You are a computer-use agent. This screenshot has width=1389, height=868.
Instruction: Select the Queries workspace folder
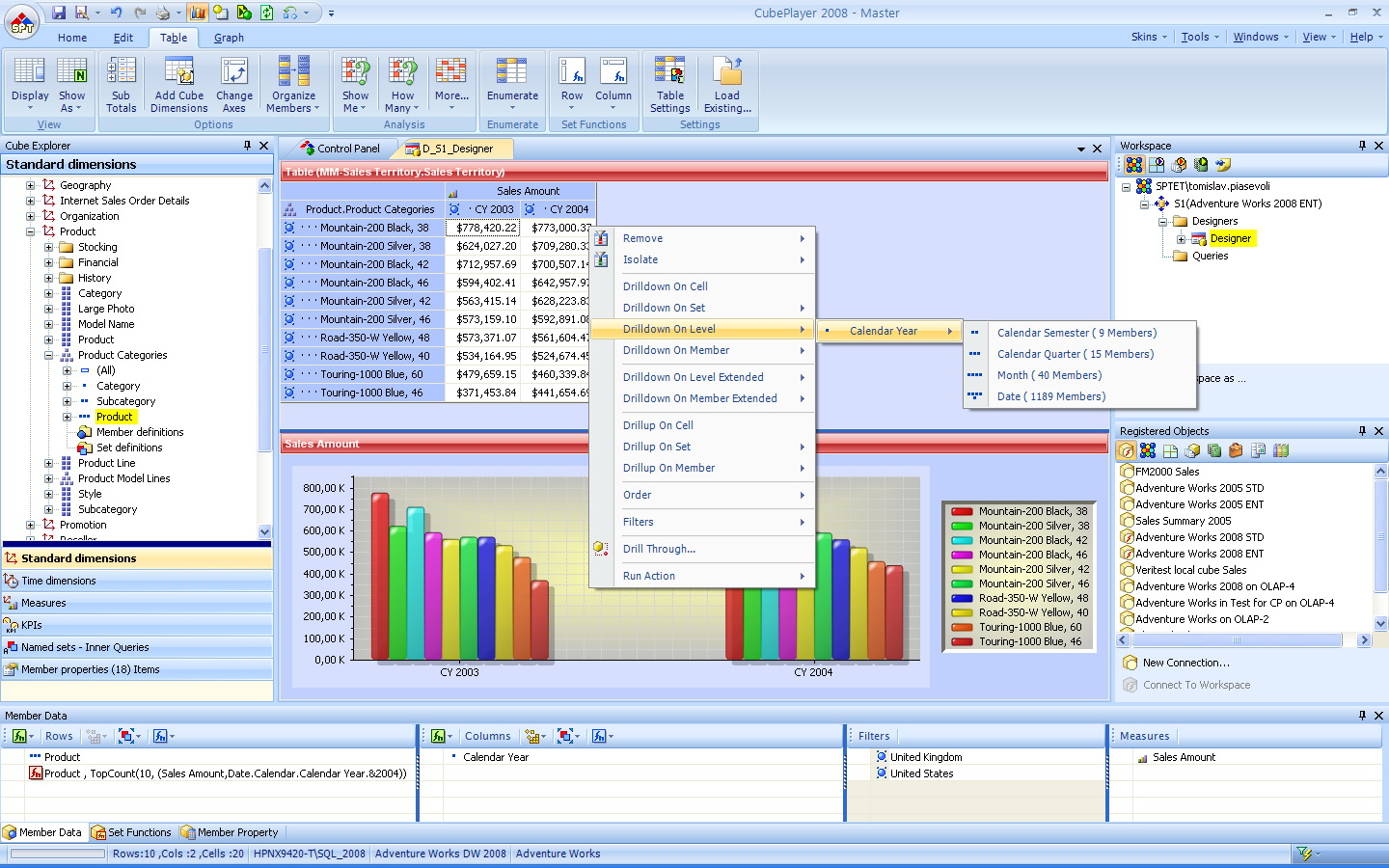click(x=1210, y=256)
